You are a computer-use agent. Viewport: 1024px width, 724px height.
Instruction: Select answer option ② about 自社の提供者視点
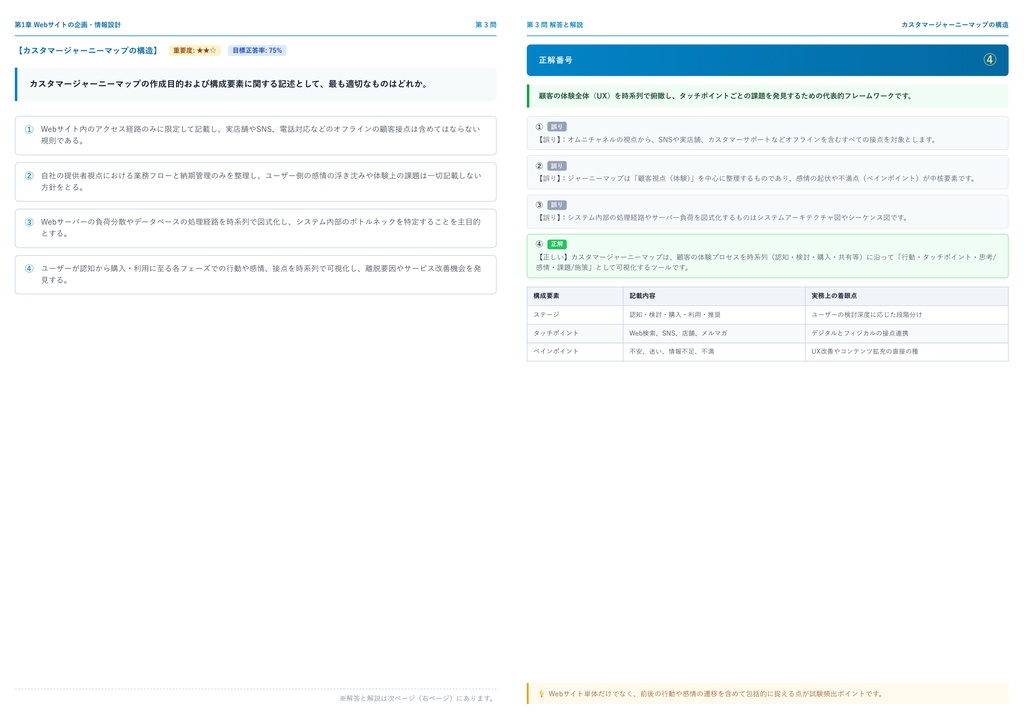(x=255, y=181)
